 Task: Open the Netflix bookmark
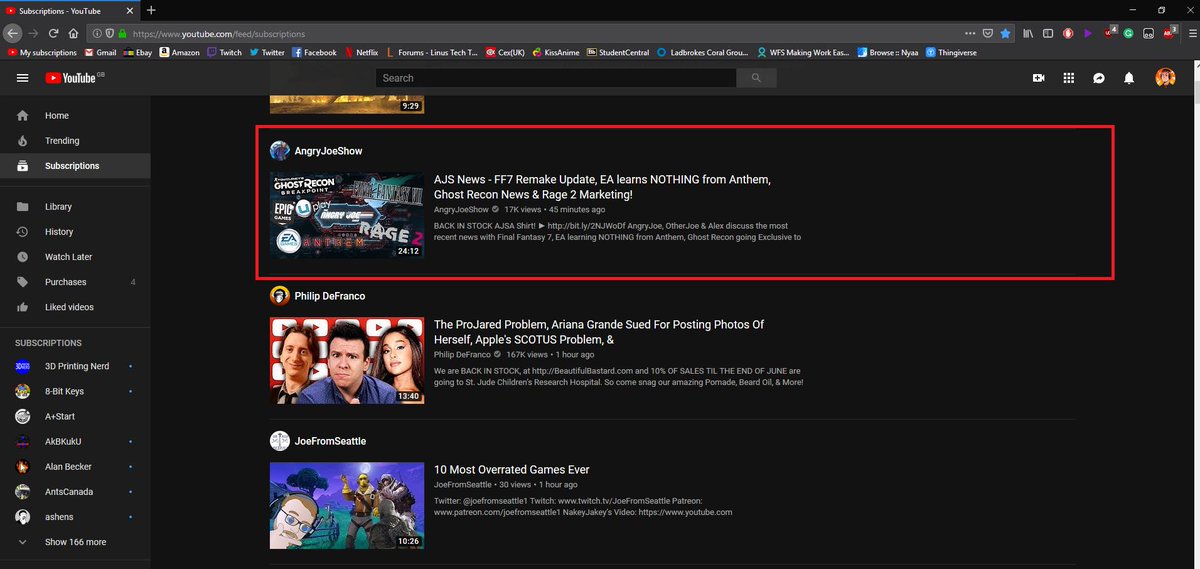click(x=361, y=52)
